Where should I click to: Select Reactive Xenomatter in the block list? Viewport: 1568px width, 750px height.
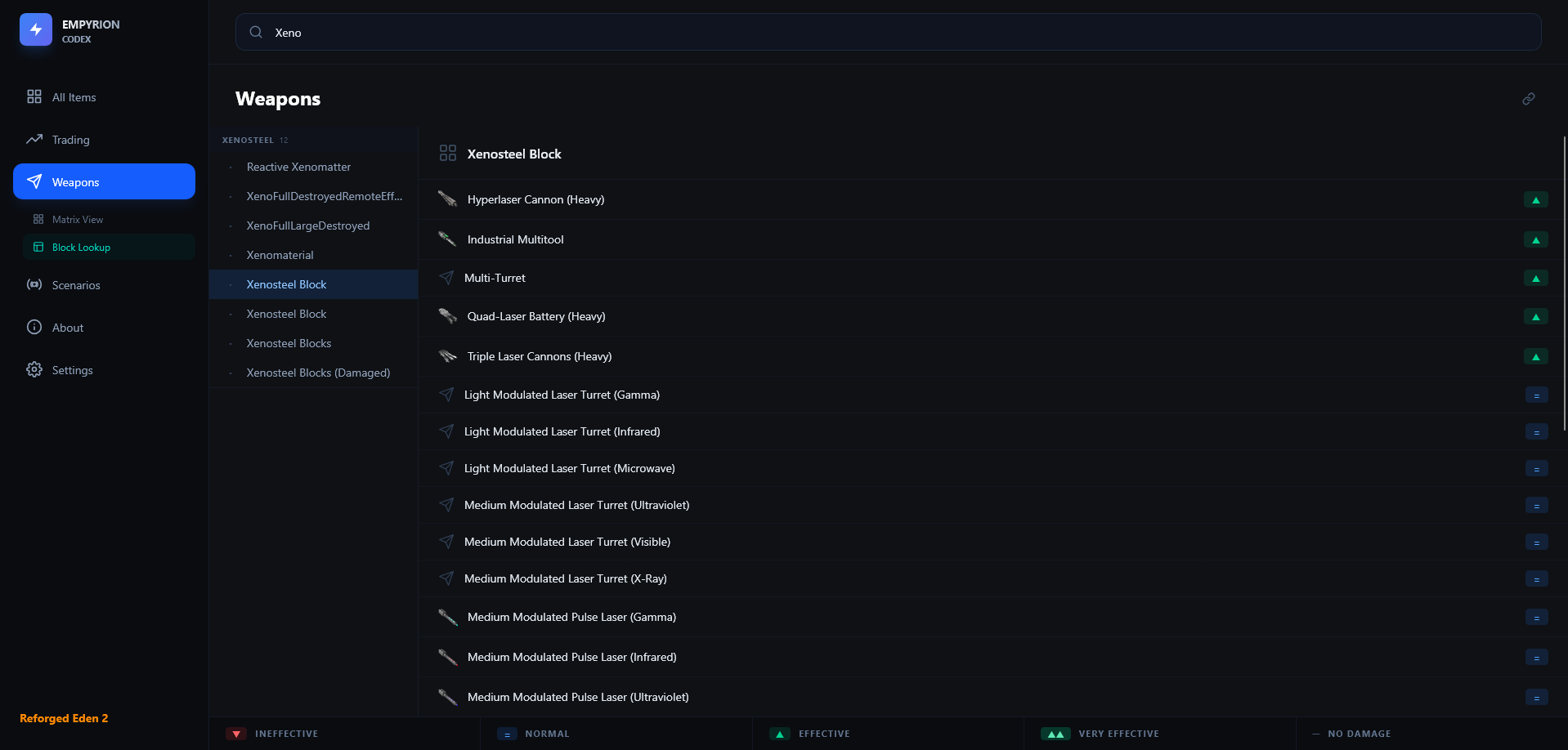point(298,167)
